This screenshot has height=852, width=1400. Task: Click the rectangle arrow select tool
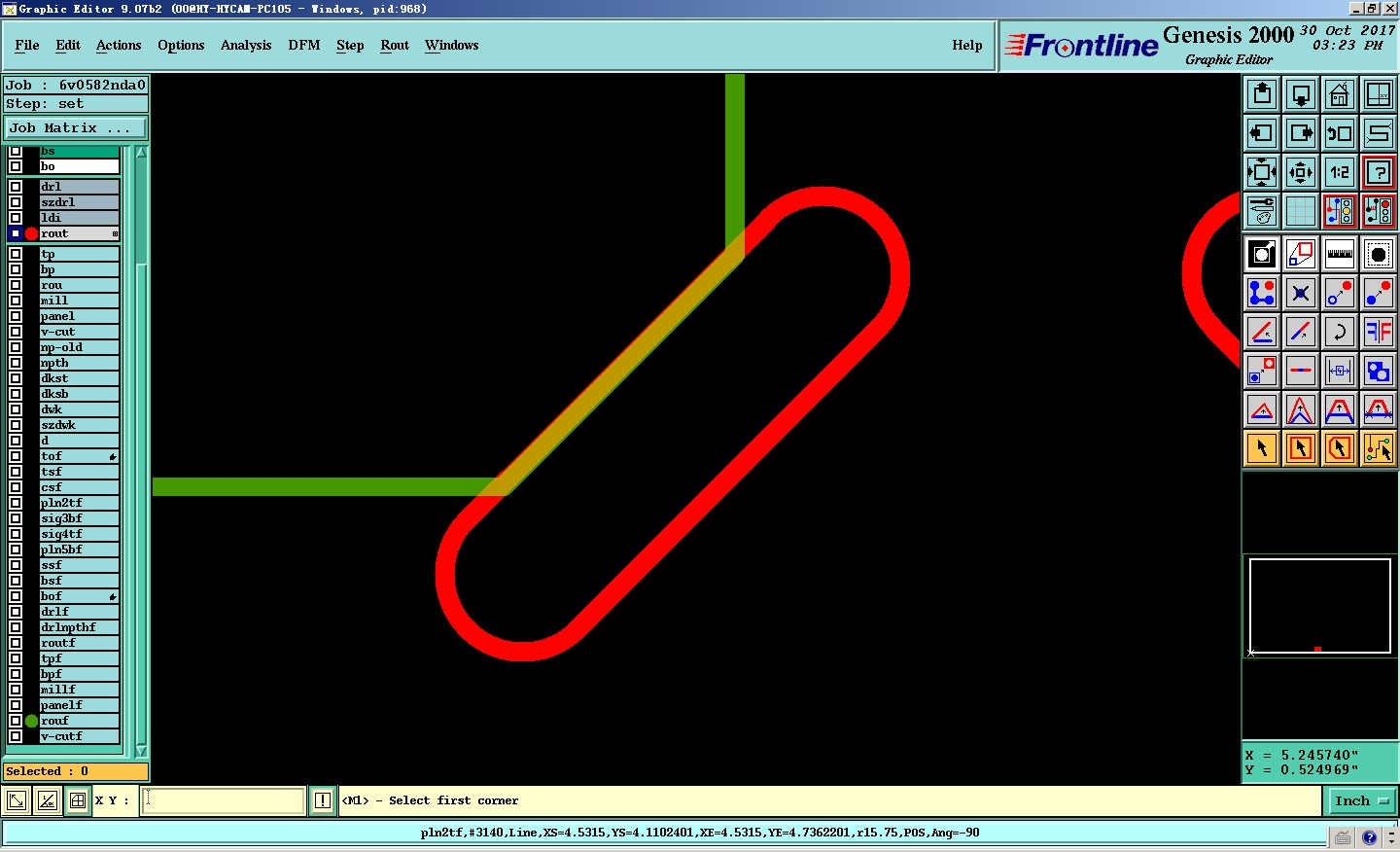1301,448
